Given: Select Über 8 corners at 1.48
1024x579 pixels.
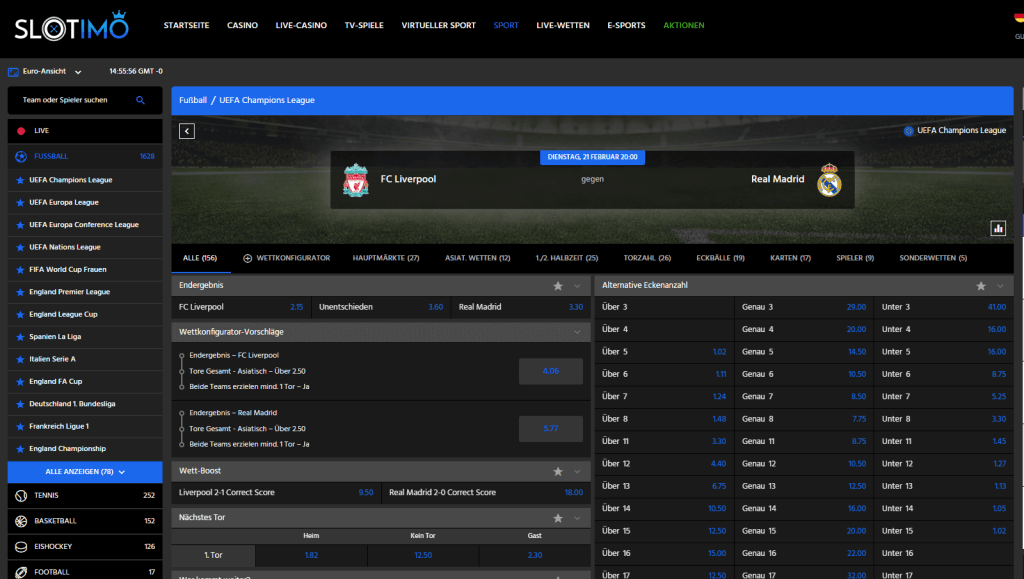Looking at the screenshot, I should tap(664, 419).
